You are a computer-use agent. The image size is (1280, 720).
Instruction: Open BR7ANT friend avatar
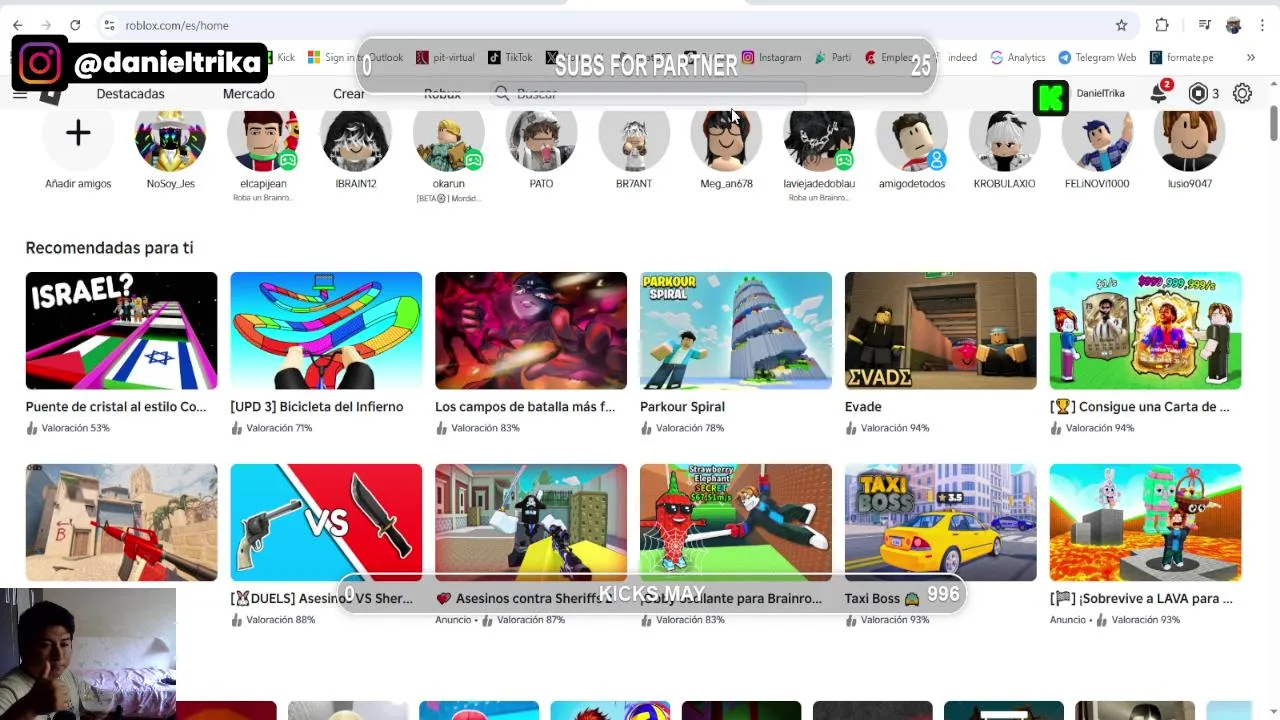[x=634, y=138]
